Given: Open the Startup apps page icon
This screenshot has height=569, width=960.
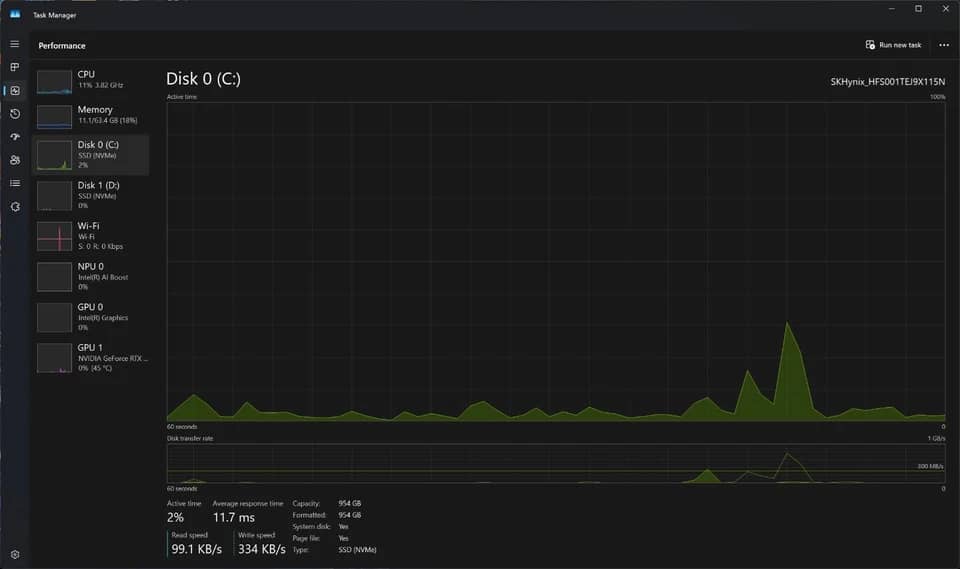Looking at the screenshot, I should click(x=15, y=137).
